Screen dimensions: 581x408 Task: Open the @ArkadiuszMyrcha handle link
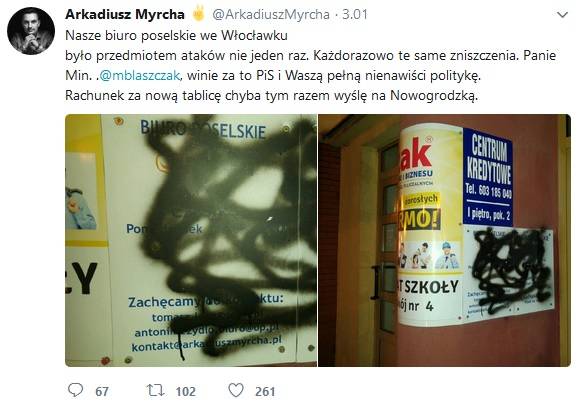[x=270, y=14]
